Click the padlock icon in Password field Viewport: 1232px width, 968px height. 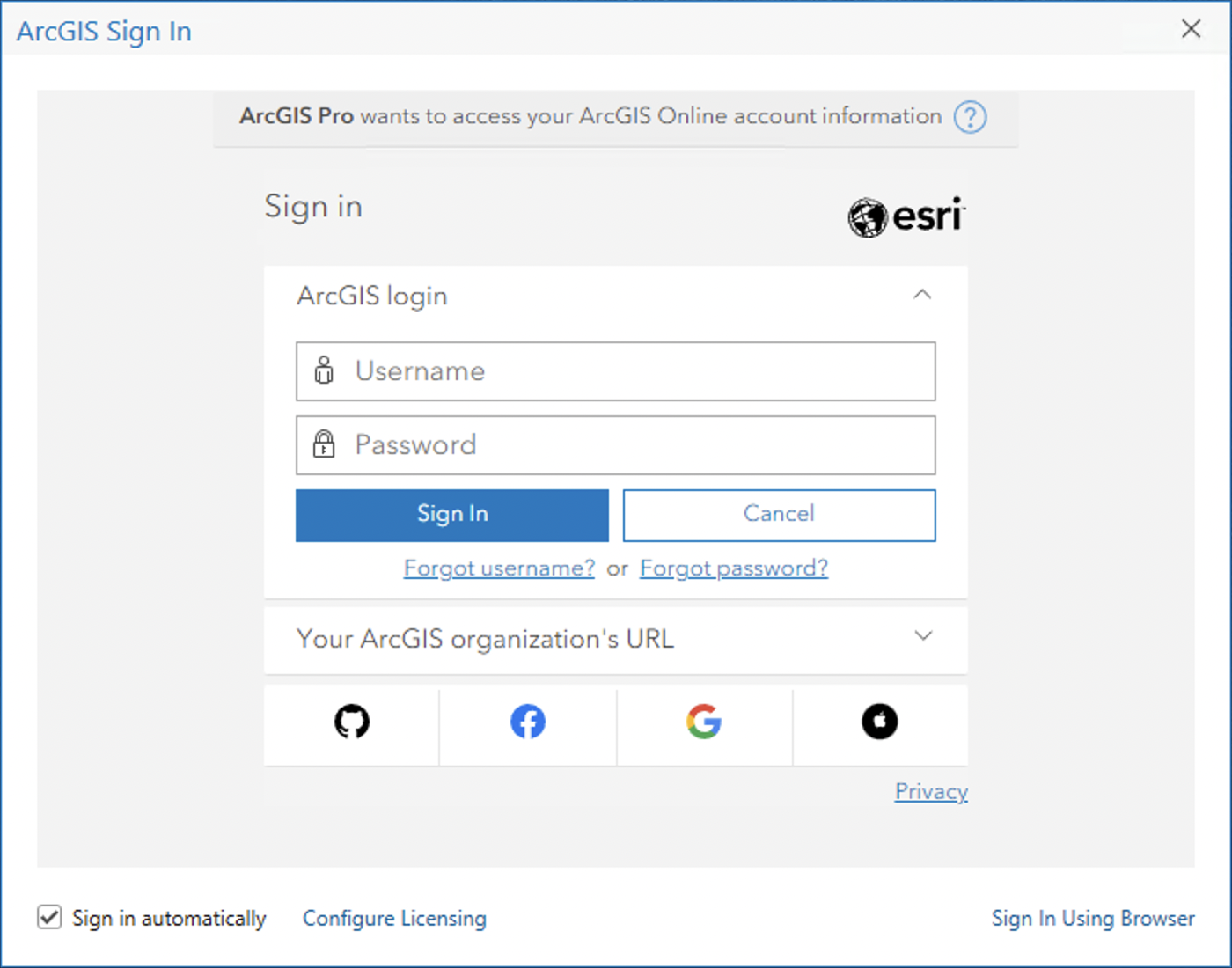pos(324,444)
